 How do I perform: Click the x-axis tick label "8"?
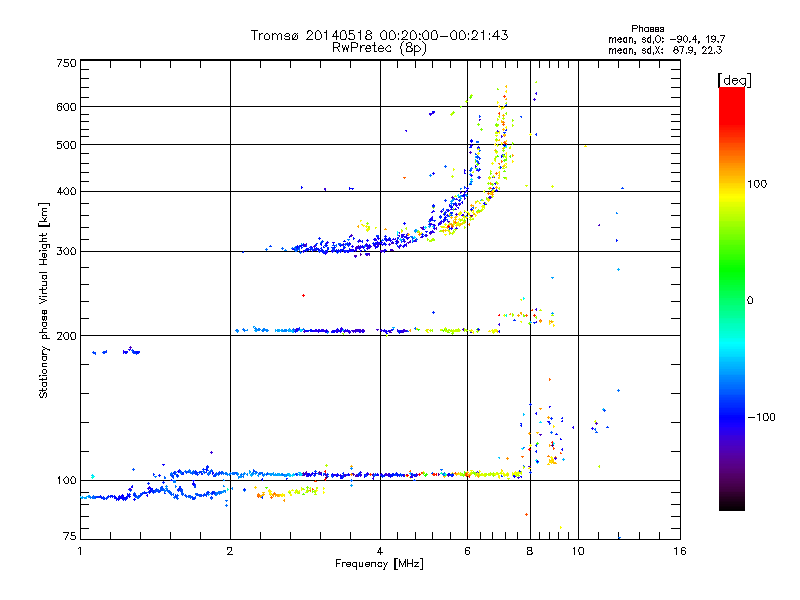[x=530, y=551]
